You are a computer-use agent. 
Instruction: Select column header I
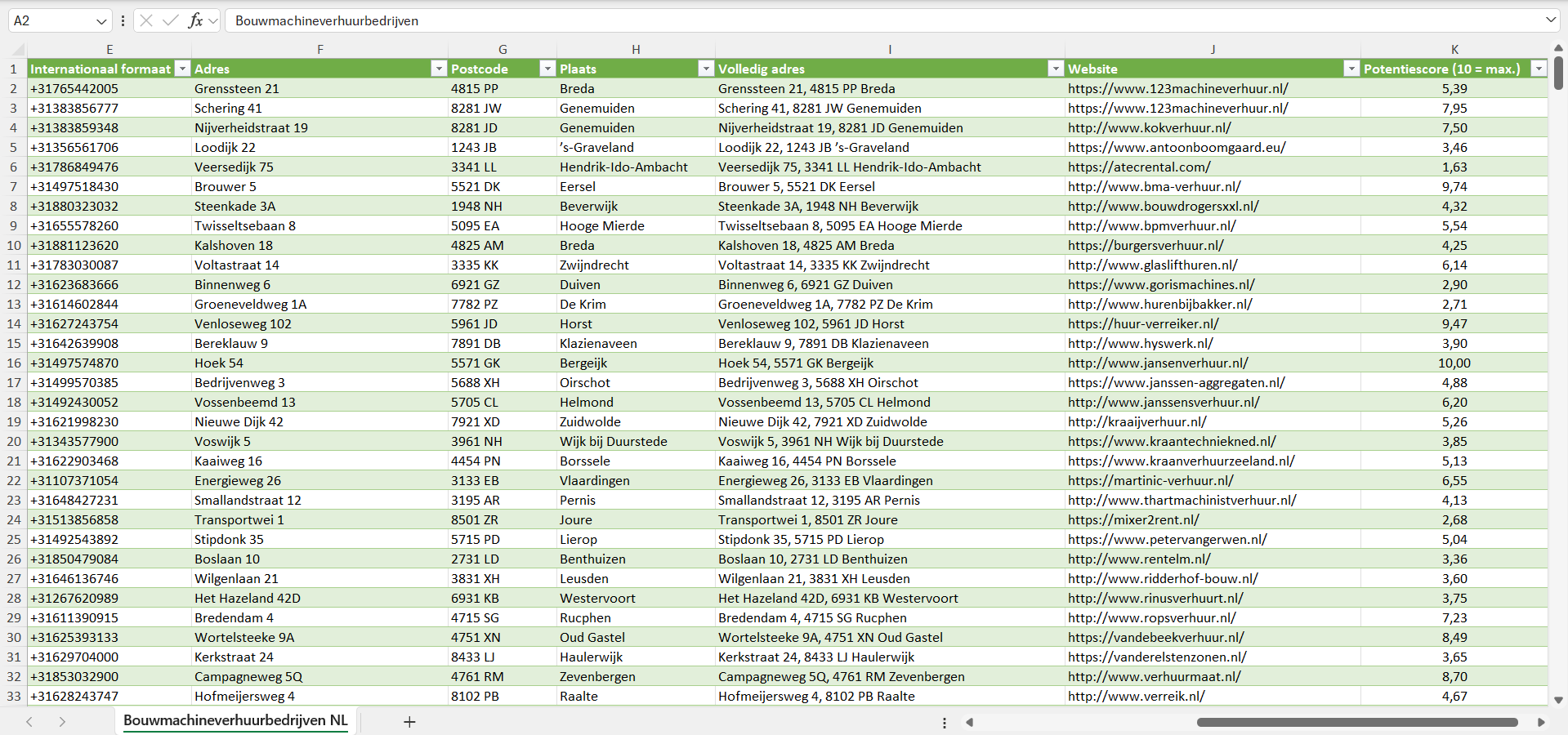(889, 49)
